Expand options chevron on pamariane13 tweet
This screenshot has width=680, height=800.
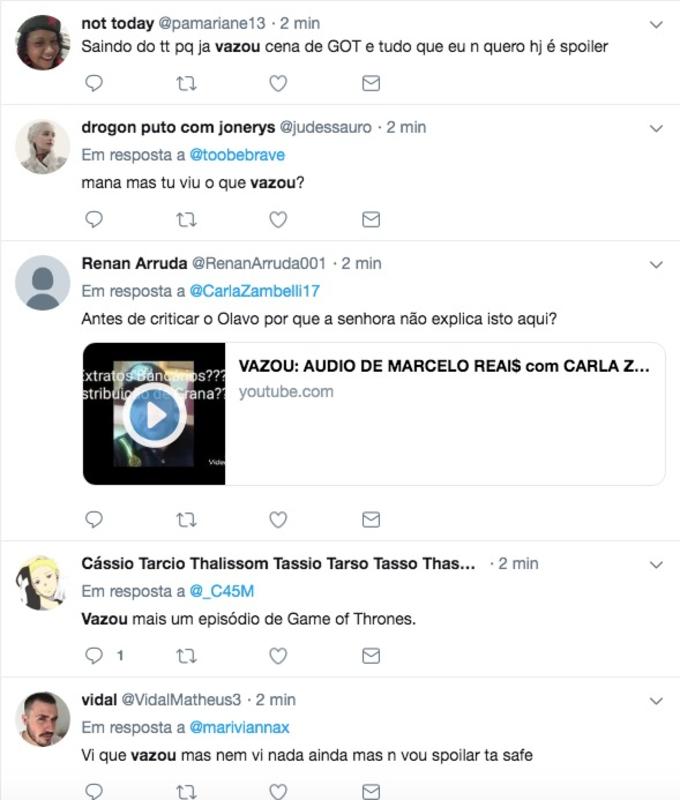pyautogui.click(x=656, y=24)
